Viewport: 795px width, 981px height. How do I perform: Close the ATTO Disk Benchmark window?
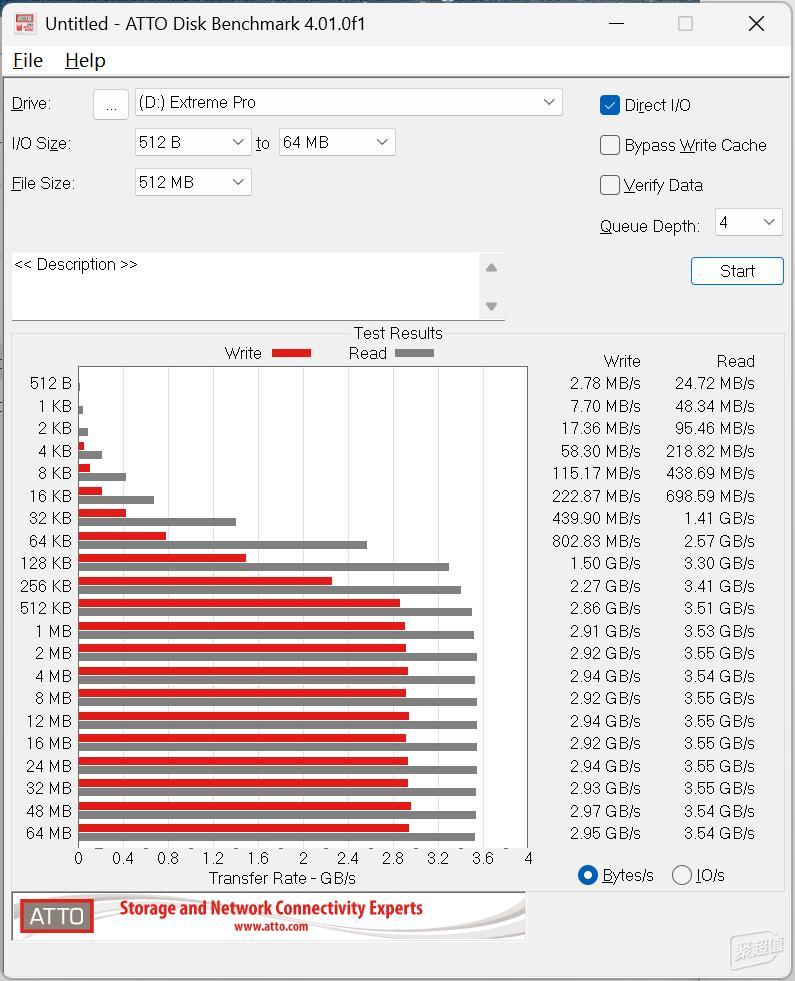(x=756, y=24)
